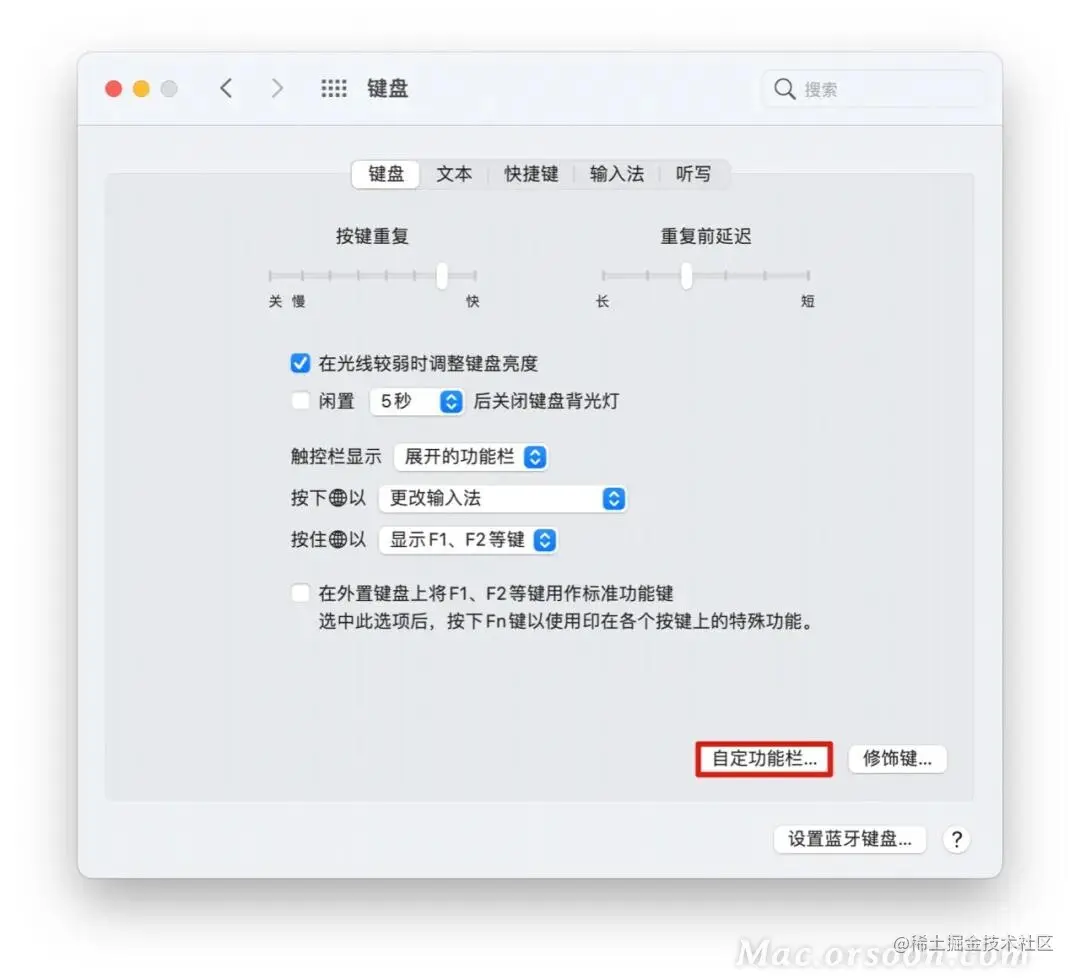
Task: Check 在外置键盘上将F1、F2等键用作标准功能键
Action: tap(300, 593)
